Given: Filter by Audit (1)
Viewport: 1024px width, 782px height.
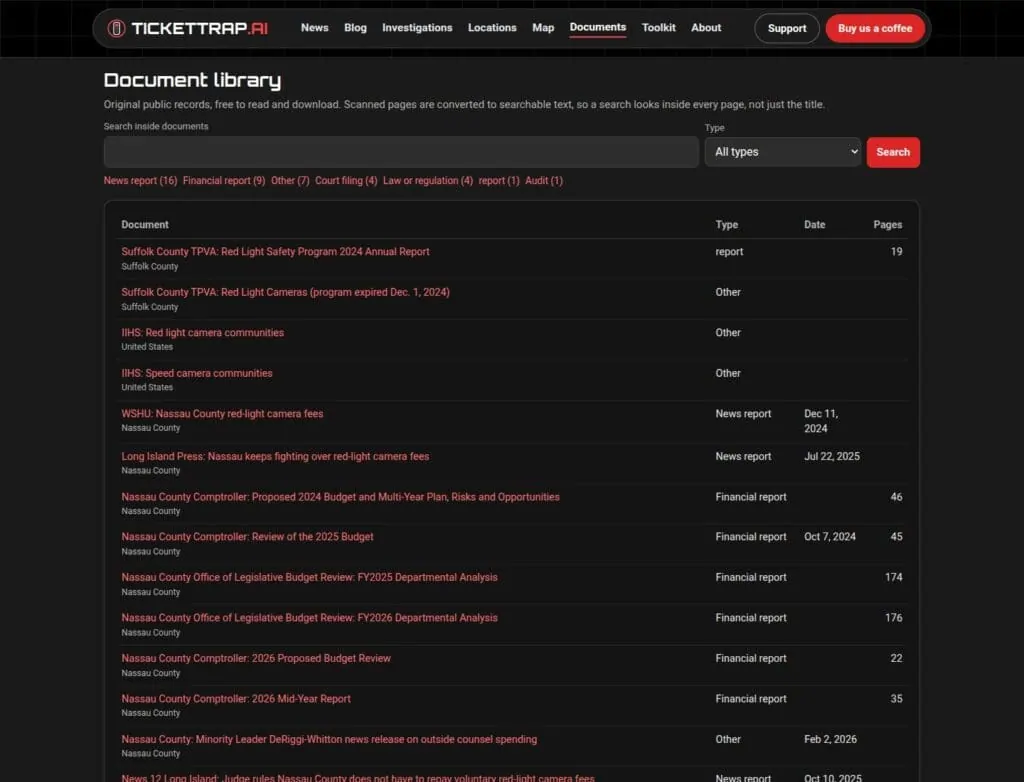Looking at the screenshot, I should click(543, 180).
